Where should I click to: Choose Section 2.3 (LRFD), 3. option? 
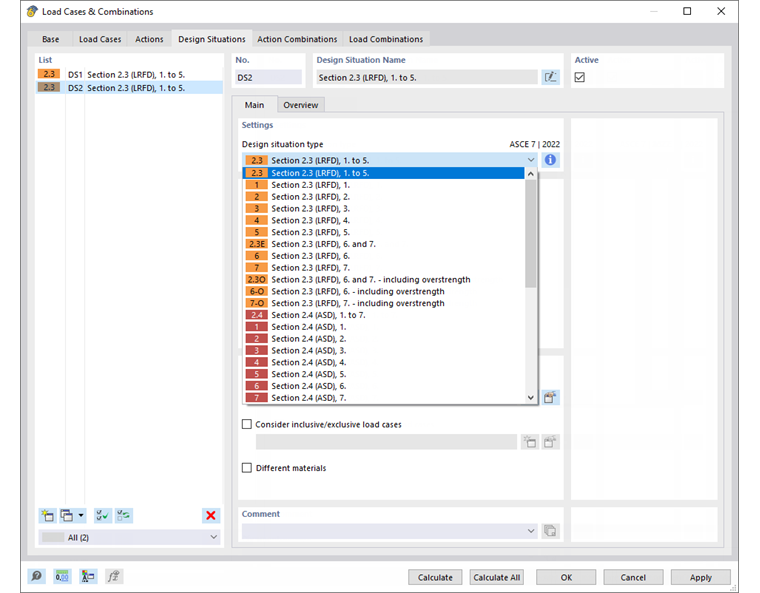383,208
